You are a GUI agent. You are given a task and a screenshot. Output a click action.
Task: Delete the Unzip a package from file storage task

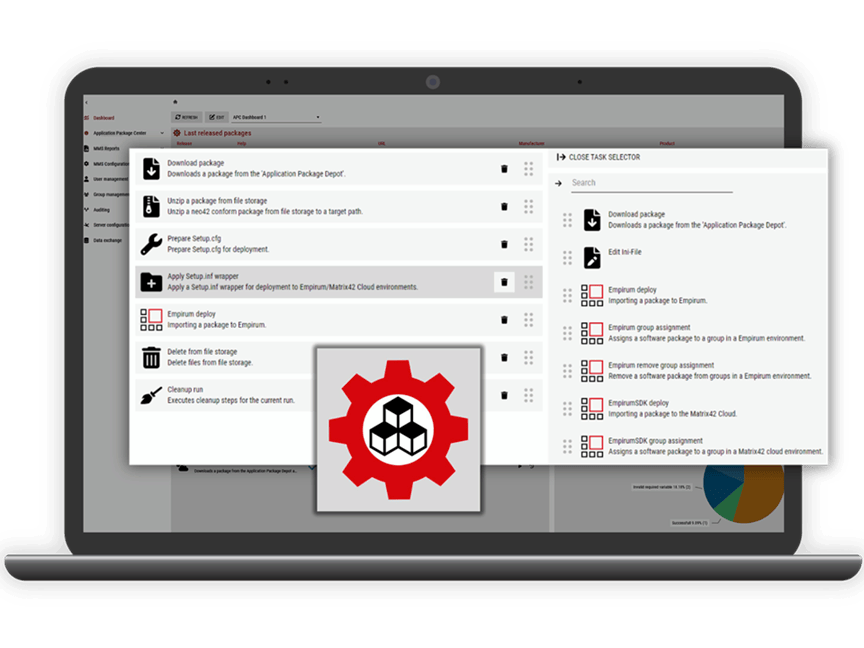504,207
